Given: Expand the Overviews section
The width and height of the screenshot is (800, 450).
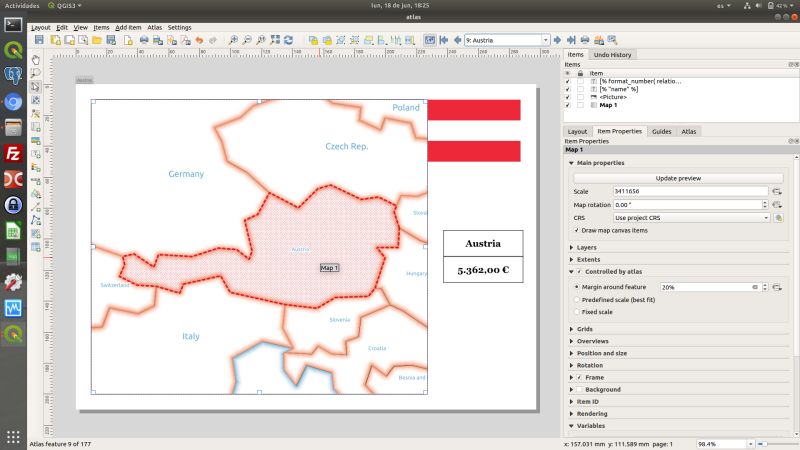Looking at the screenshot, I should pos(571,341).
